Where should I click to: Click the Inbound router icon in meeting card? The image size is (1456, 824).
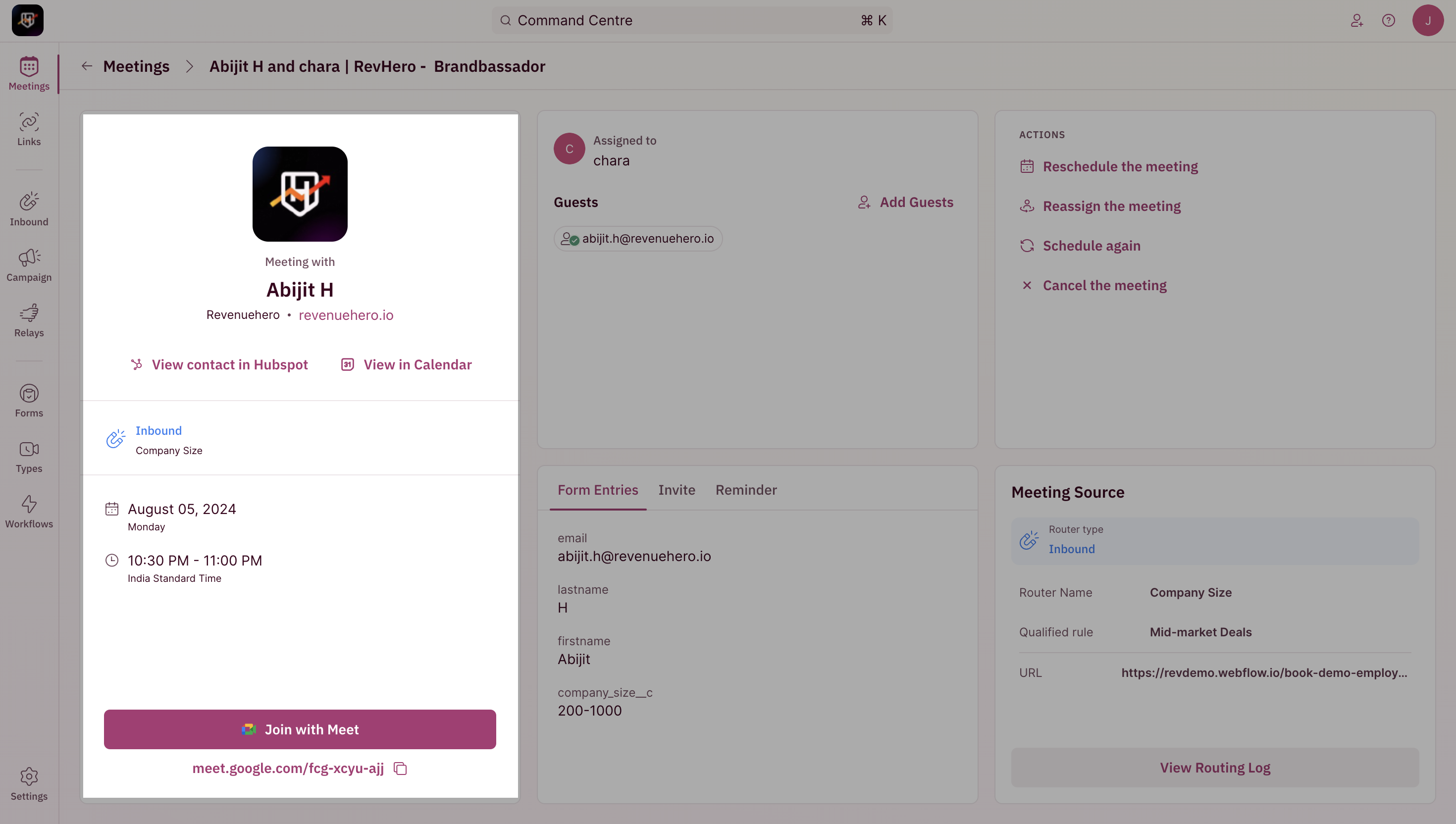(x=115, y=439)
